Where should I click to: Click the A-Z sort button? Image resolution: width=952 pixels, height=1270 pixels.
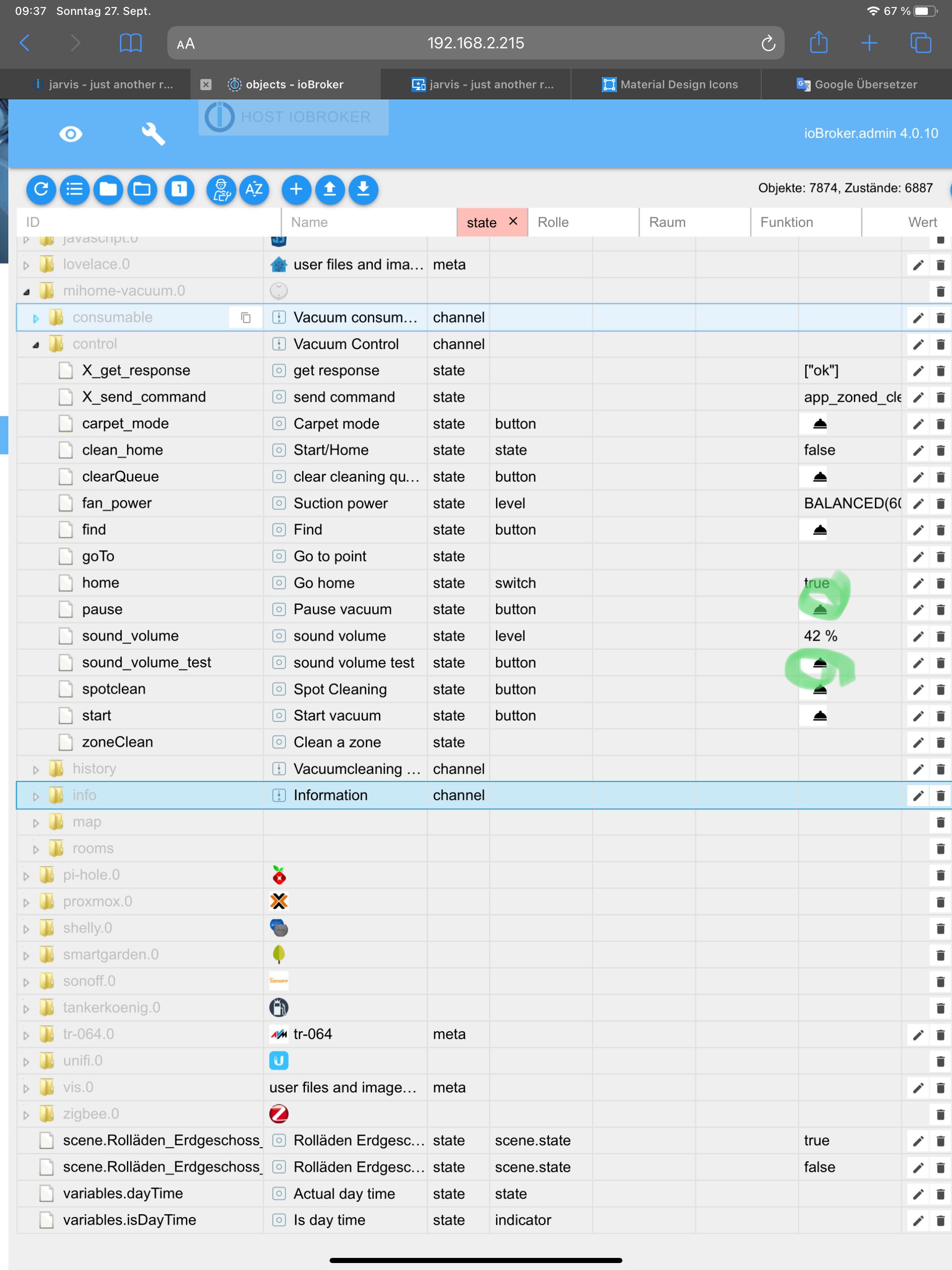[254, 189]
